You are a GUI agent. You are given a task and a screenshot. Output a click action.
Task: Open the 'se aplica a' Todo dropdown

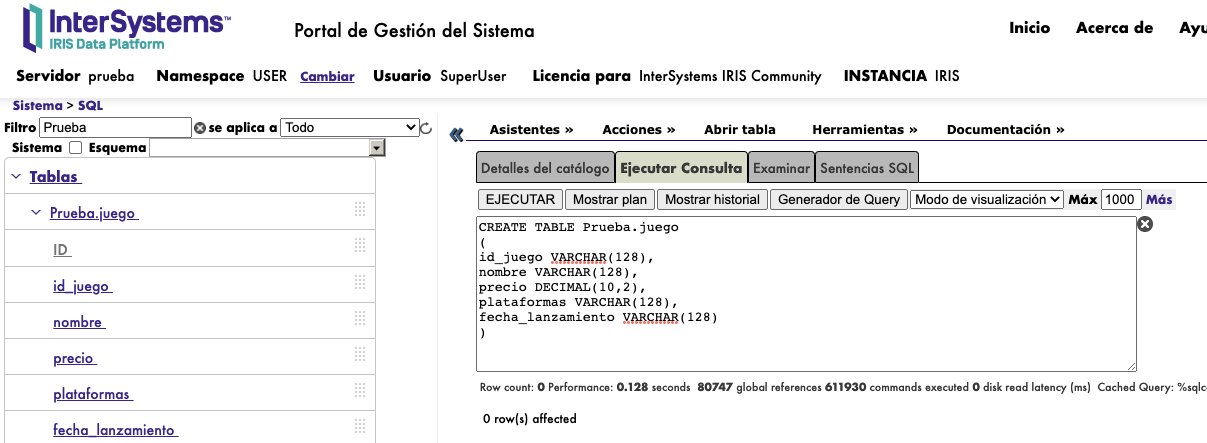pyautogui.click(x=349, y=127)
